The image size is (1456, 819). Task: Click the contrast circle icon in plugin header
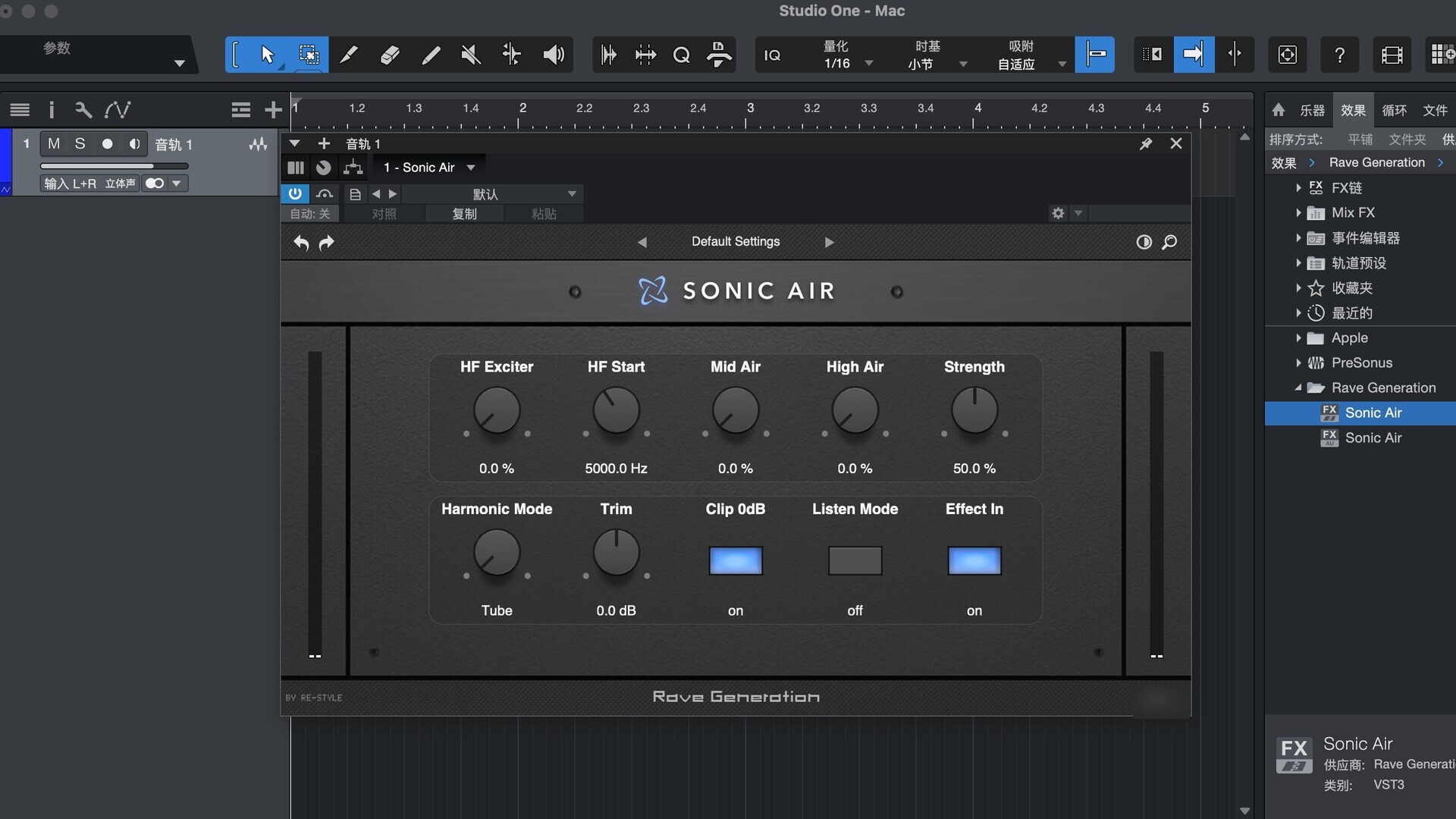[1144, 242]
